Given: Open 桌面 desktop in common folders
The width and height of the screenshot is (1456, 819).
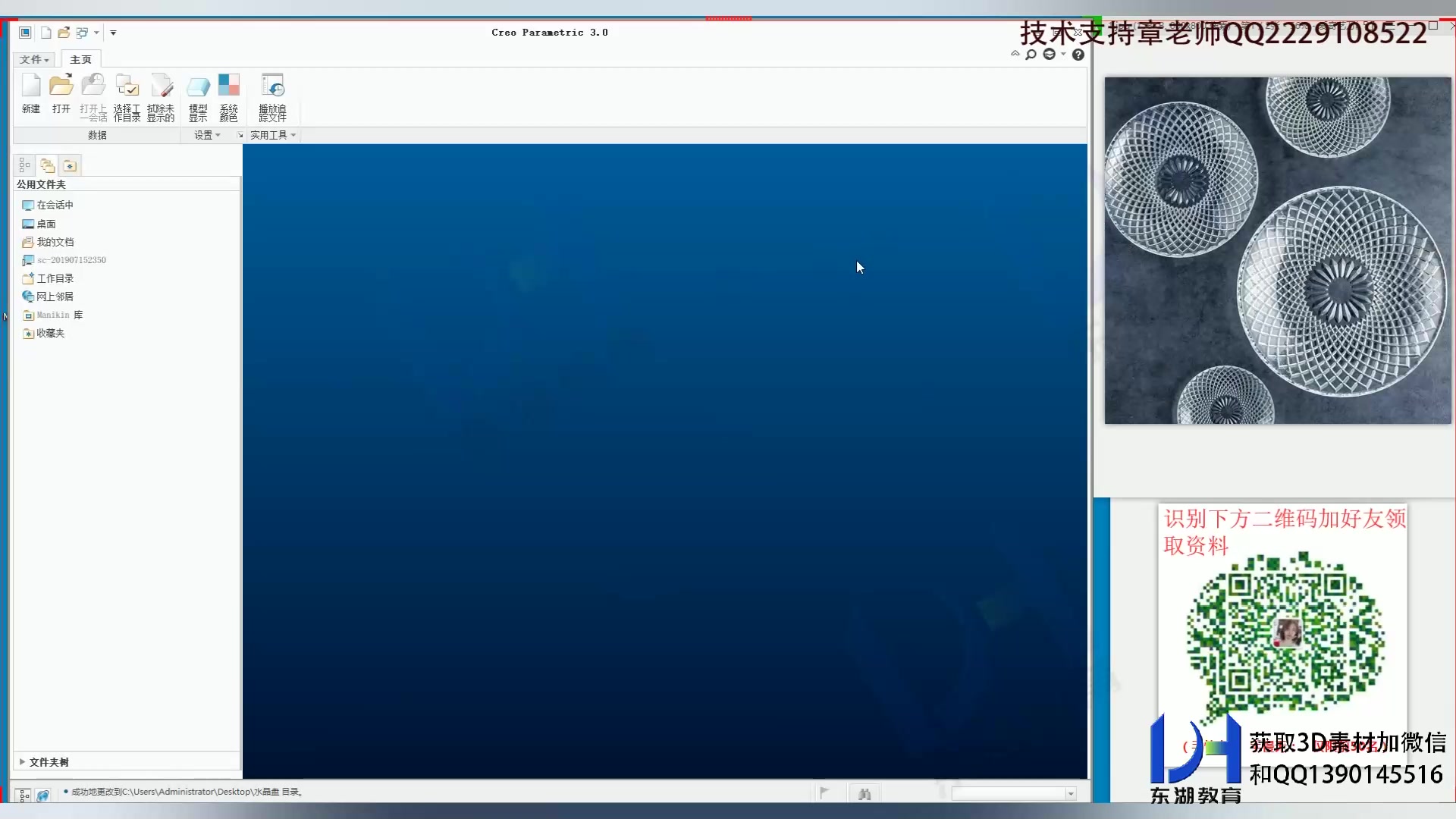Looking at the screenshot, I should pyautogui.click(x=45, y=224).
